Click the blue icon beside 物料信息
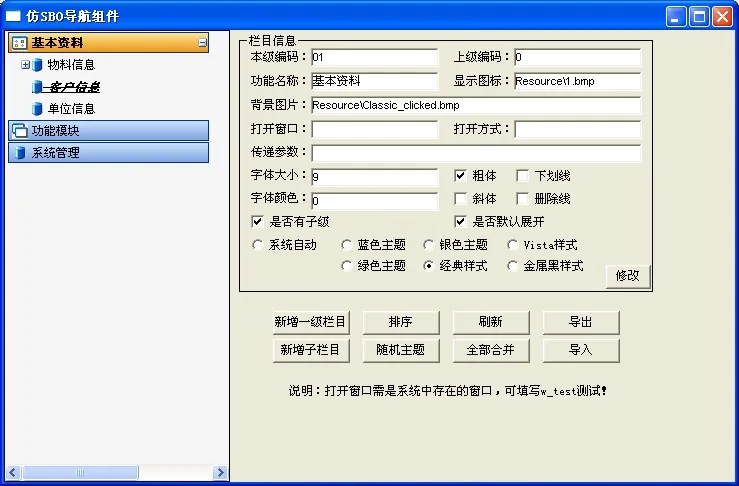Screen dimensions: 739x486 pos(38,65)
